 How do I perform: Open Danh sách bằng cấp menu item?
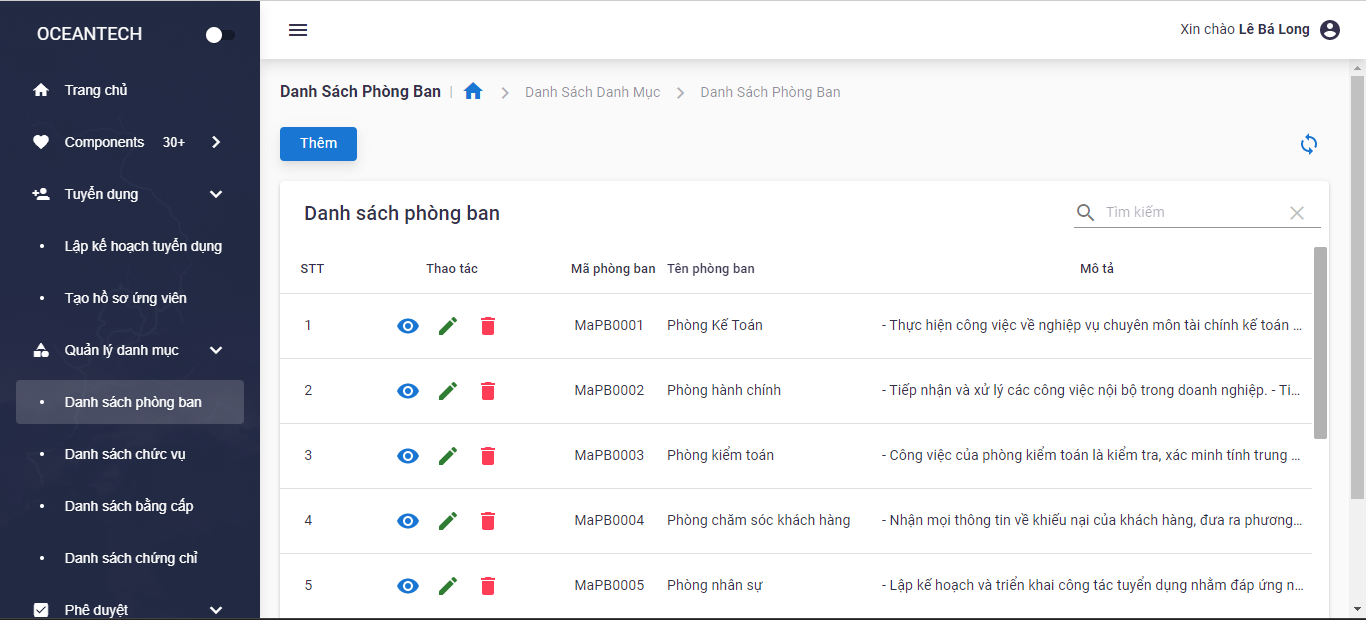coord(130,506)
